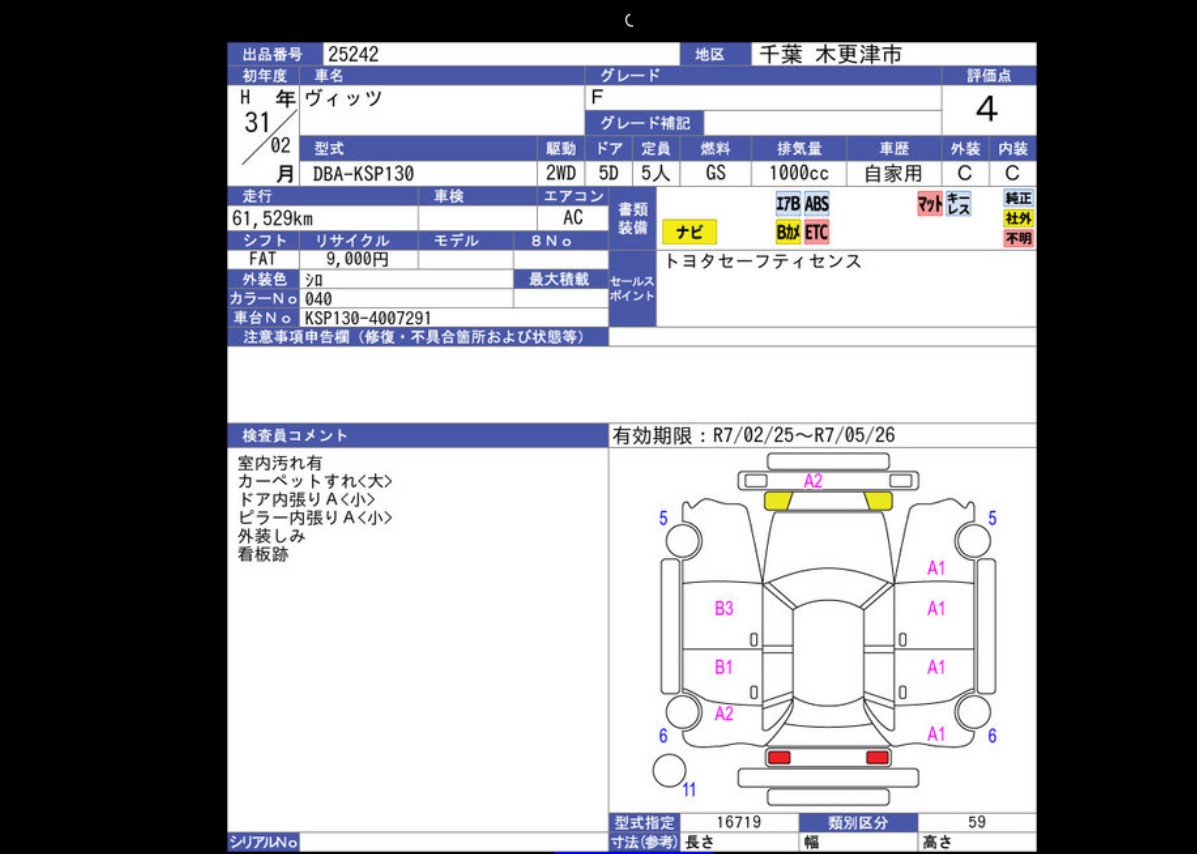This screenshot has height=854, width=1197.
Task: Click the exterior color シロ
Action: point(314,280)
